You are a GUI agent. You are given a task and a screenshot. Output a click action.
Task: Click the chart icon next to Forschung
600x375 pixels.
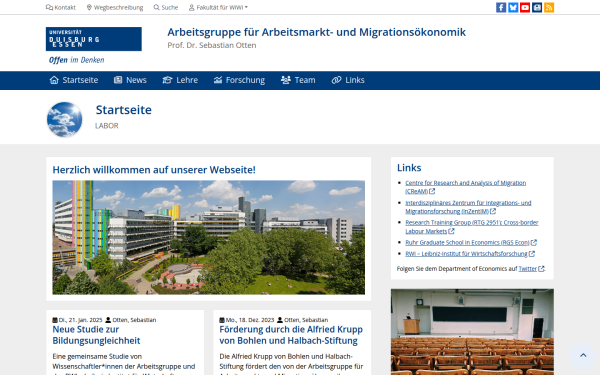pyautogui.click(x=218, y=80)
